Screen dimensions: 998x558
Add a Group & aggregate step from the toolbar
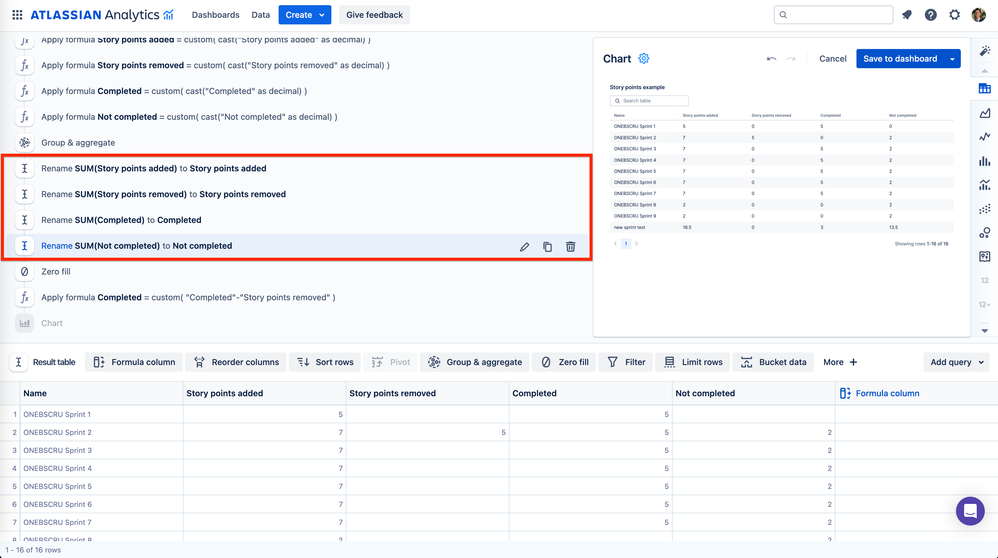tap(475, 362)
